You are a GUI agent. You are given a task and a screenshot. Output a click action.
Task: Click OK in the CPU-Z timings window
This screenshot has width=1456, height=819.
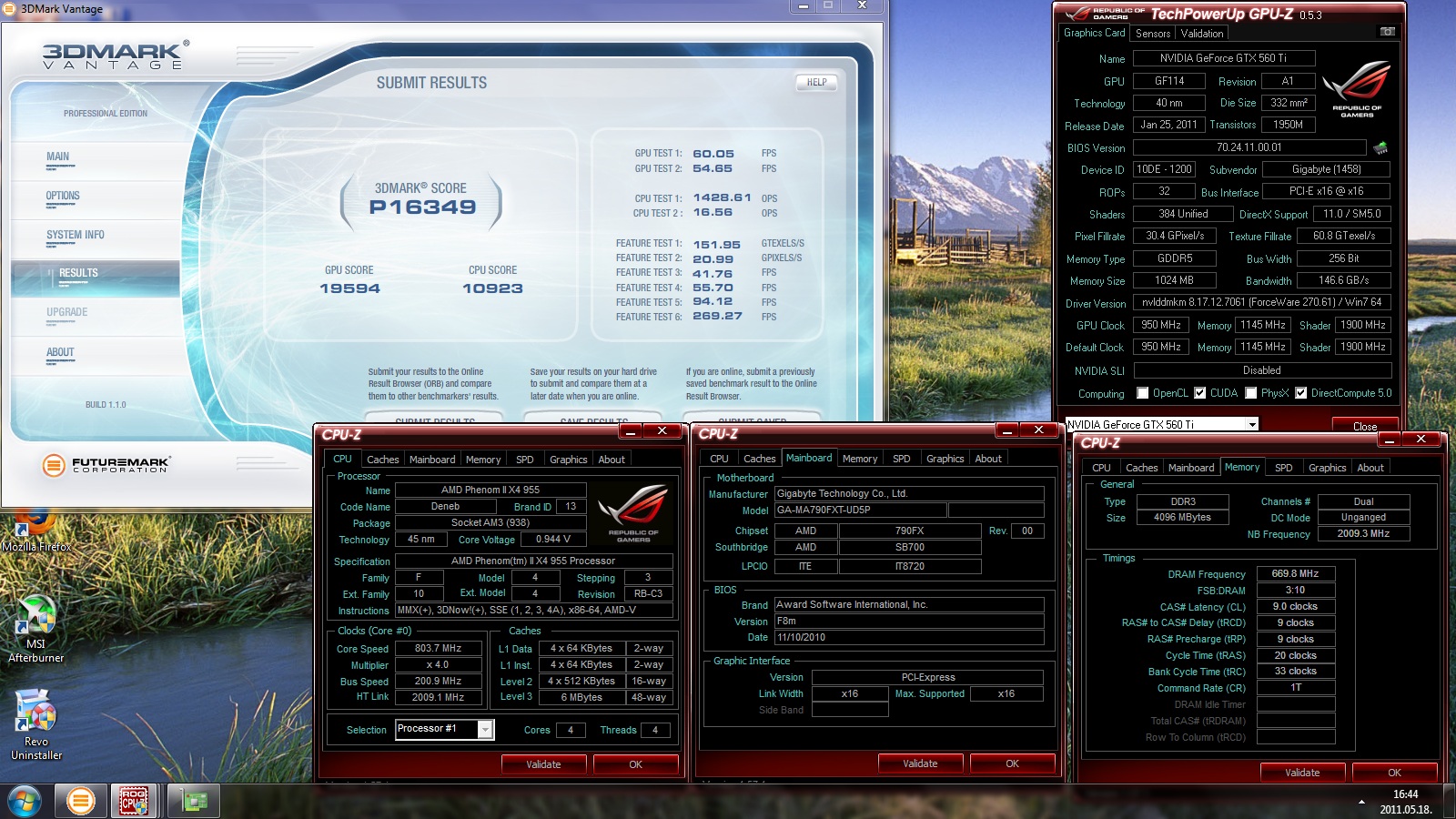pyautogui.click(x=1395, y=773)
